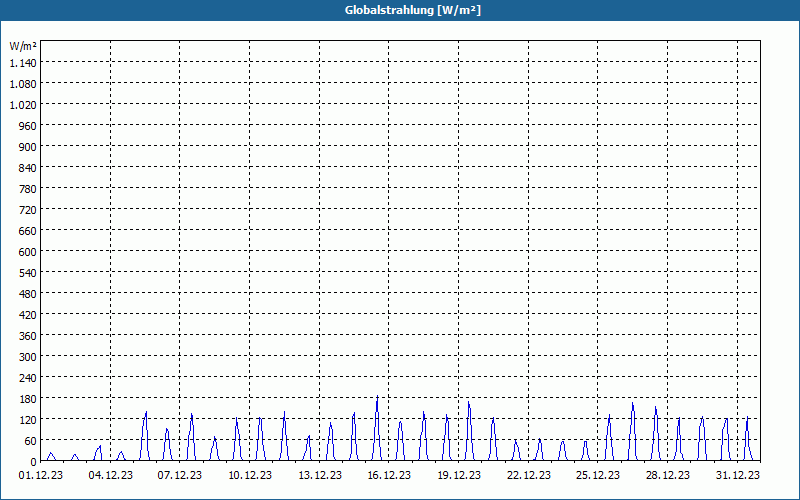Select the 07.12.23 date label

(180, 475)
